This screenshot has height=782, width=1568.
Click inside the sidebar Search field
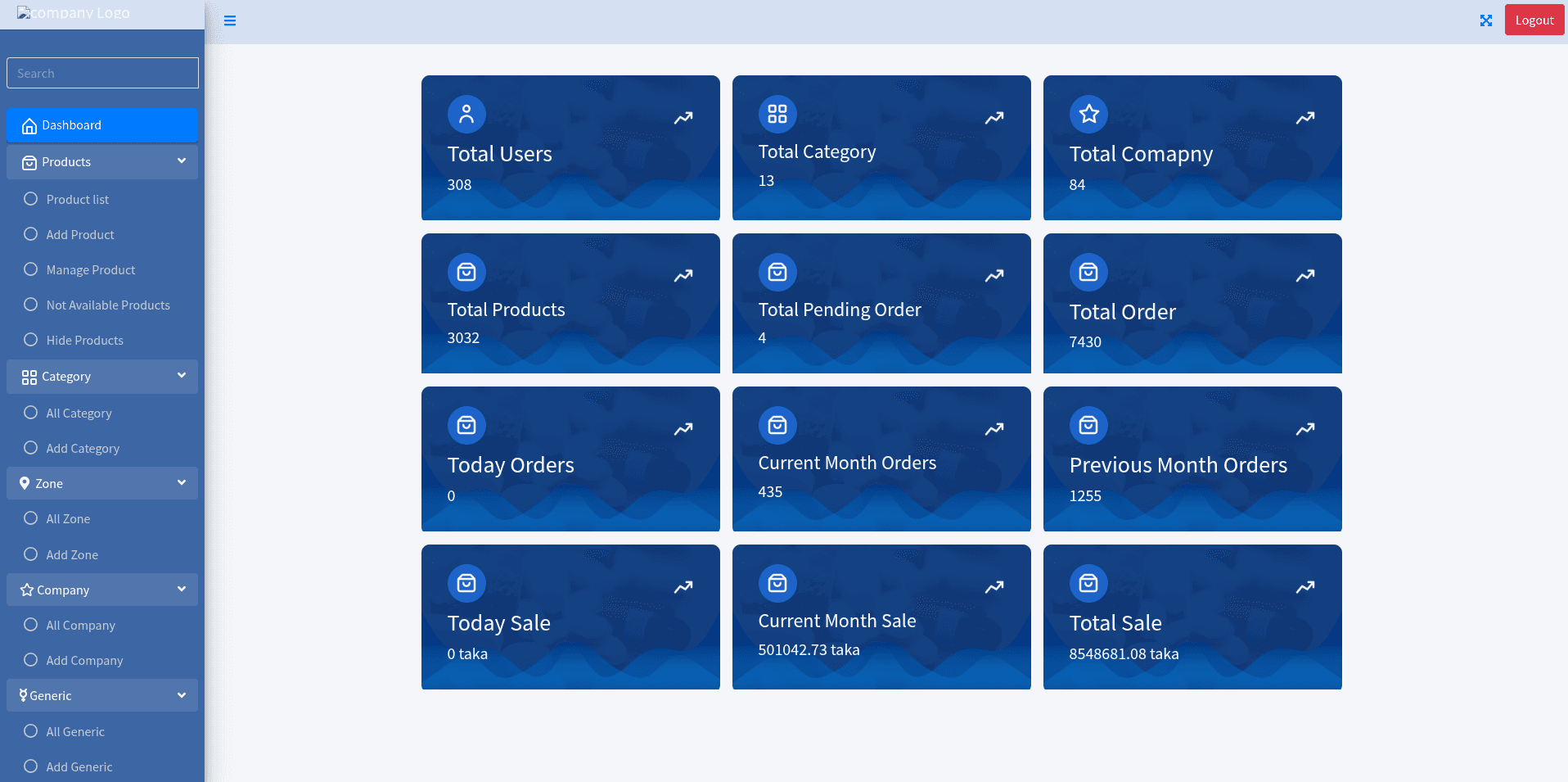(102, 72)
